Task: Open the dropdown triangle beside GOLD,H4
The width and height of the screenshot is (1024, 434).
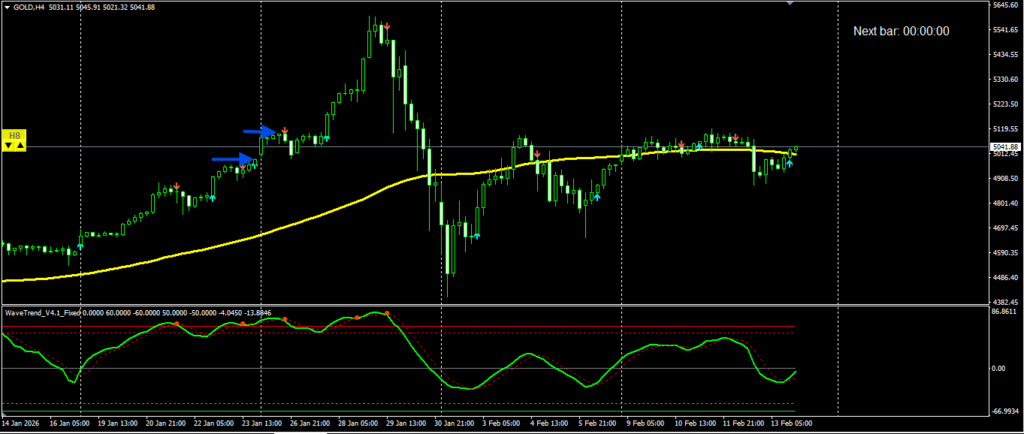Action: pyautogui.click(x=6, y=8)
